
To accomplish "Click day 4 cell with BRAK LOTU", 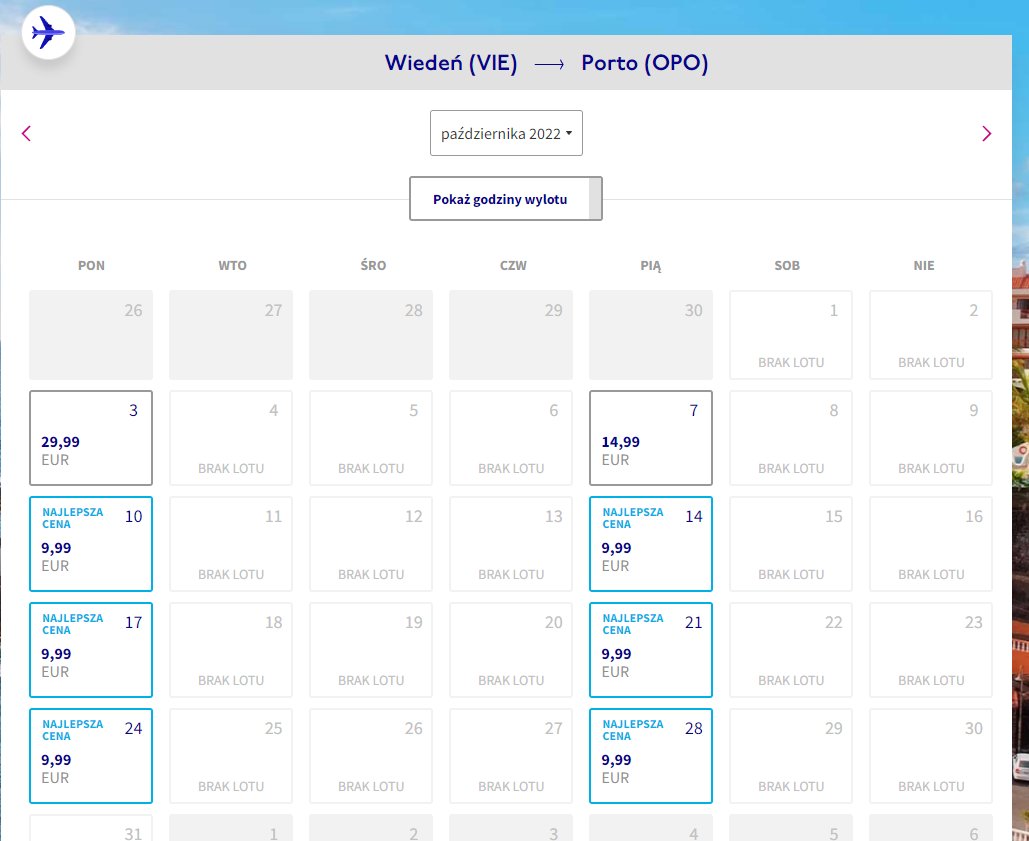I will [x=231, y=438].
